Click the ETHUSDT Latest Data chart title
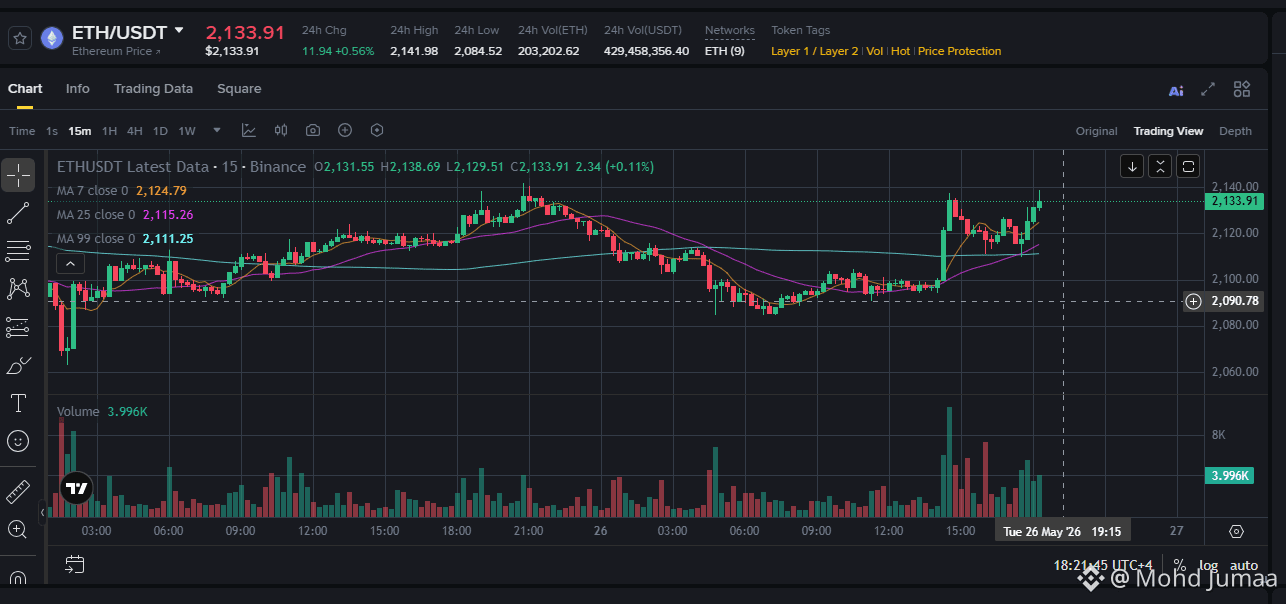This screenshot has width=1286, height=604. click(x=181, y=167)
